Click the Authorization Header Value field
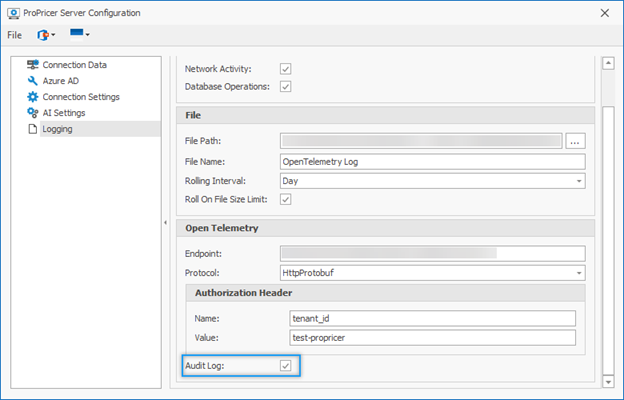This screenshot has width=624, height=400. point(433,338)
